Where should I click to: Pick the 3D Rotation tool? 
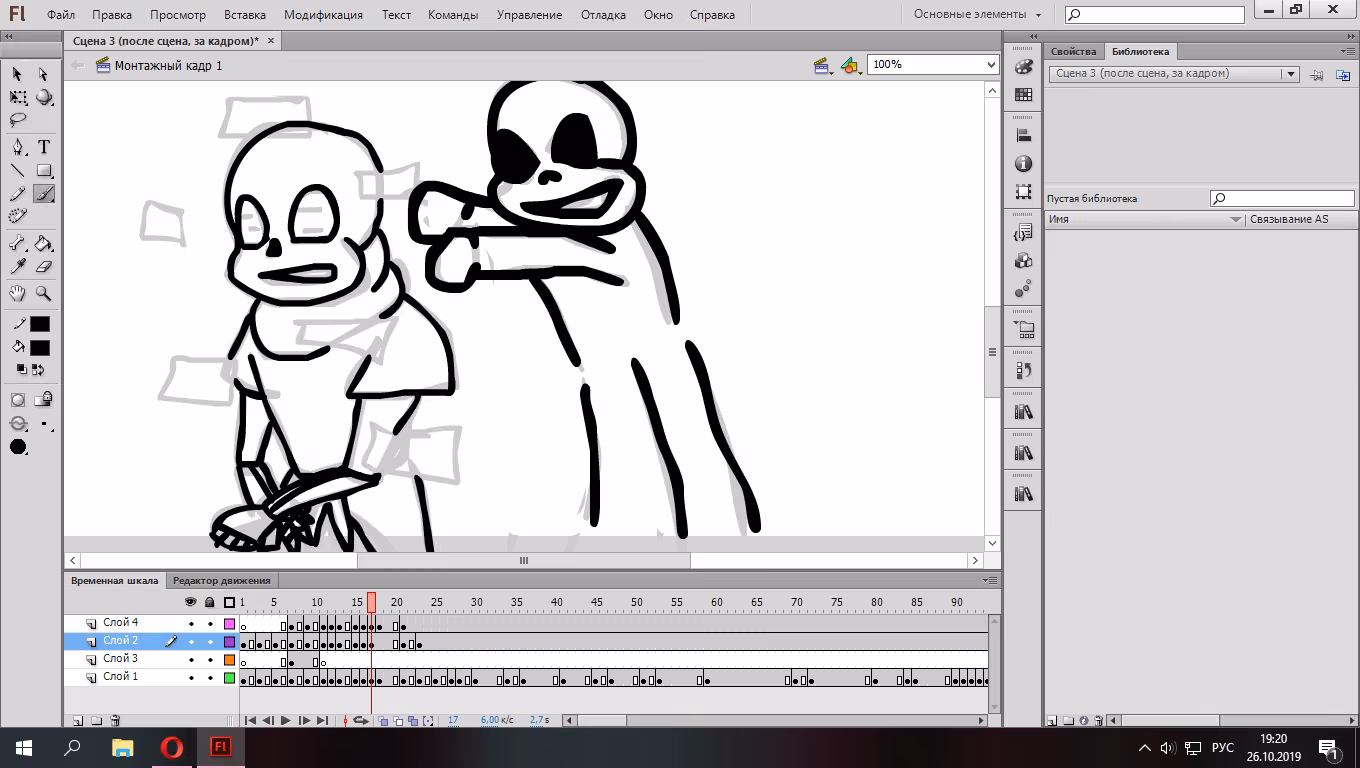43,97
